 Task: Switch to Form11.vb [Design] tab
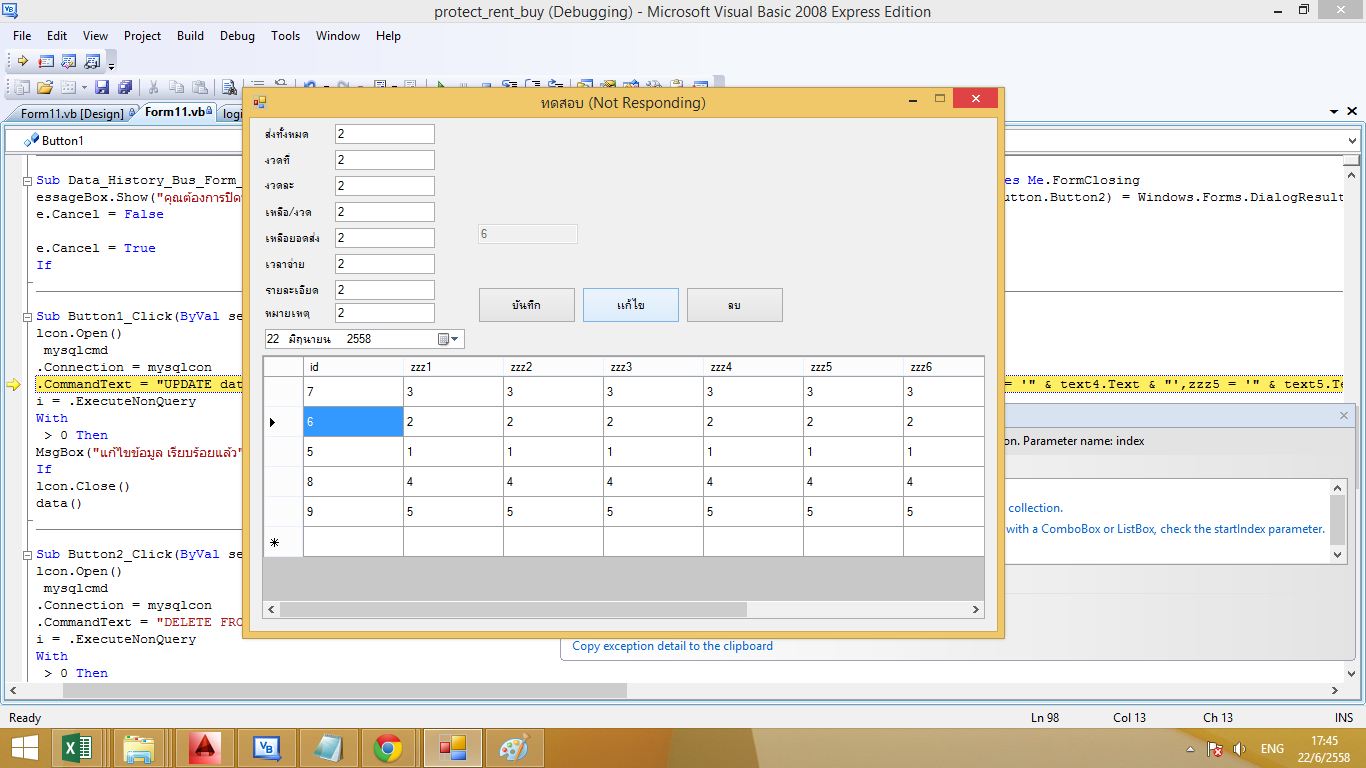pyautogui.click(x=71, y=113)
